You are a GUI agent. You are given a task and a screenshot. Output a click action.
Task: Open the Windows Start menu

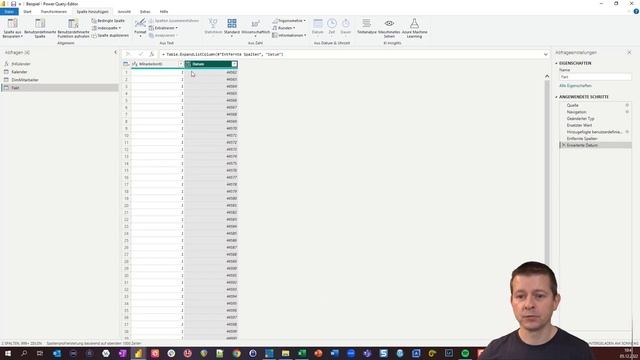click(8, 353)
